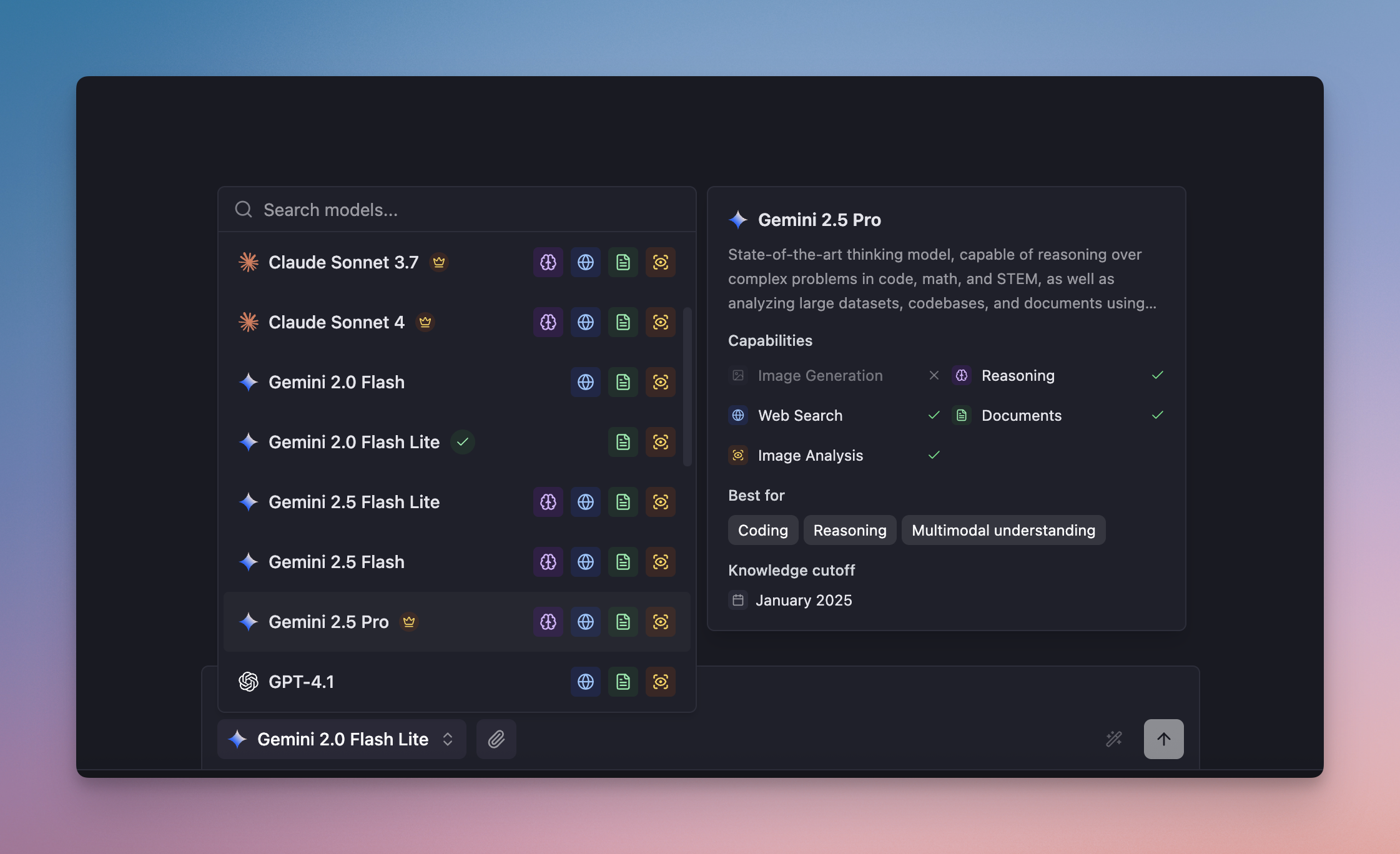
Task: Choose the GPT-4.1 model
Action: 457,682
